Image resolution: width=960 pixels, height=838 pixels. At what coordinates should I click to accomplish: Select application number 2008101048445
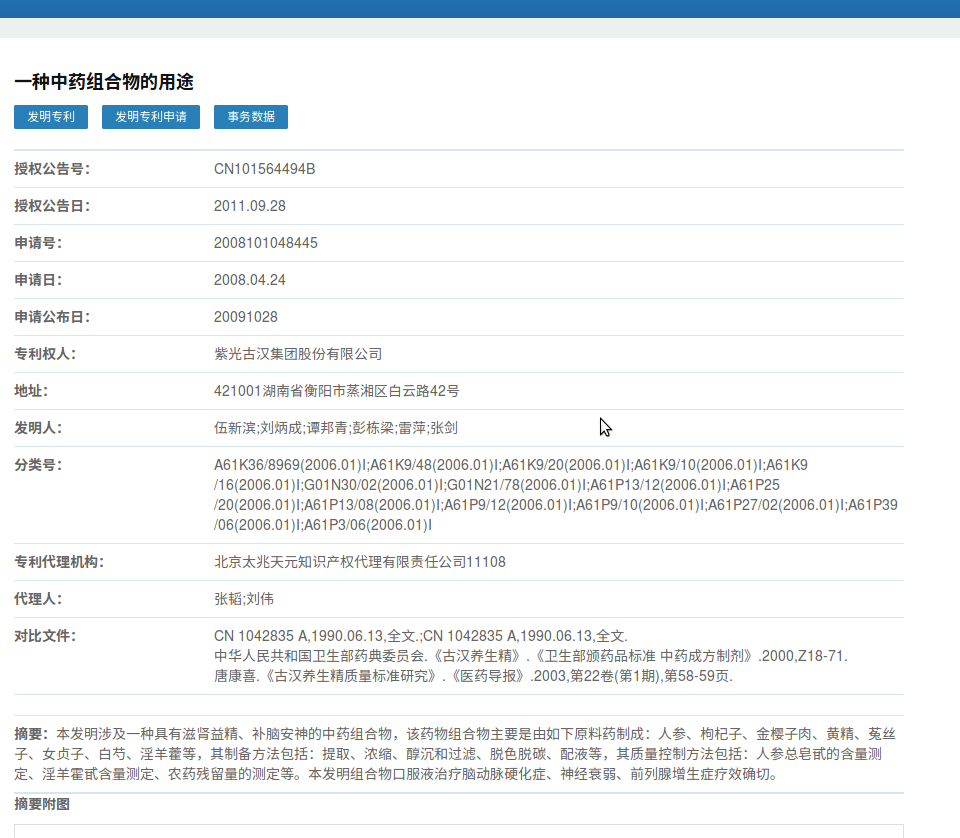[x=266, y=243]
